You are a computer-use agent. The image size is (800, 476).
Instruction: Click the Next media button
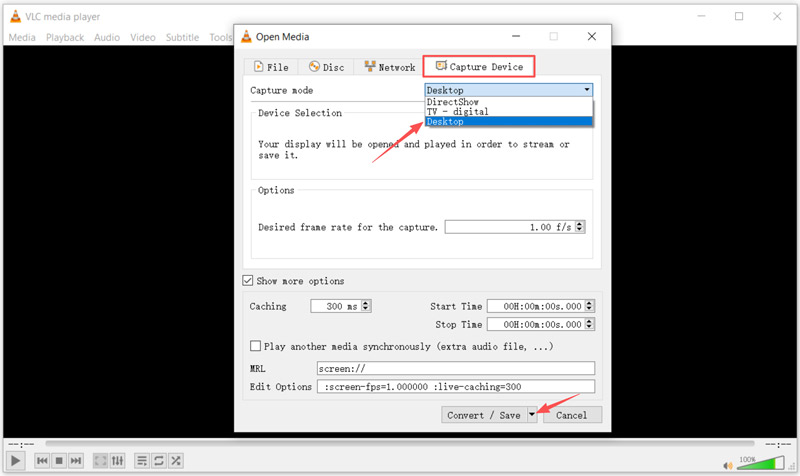click(76, 461)
